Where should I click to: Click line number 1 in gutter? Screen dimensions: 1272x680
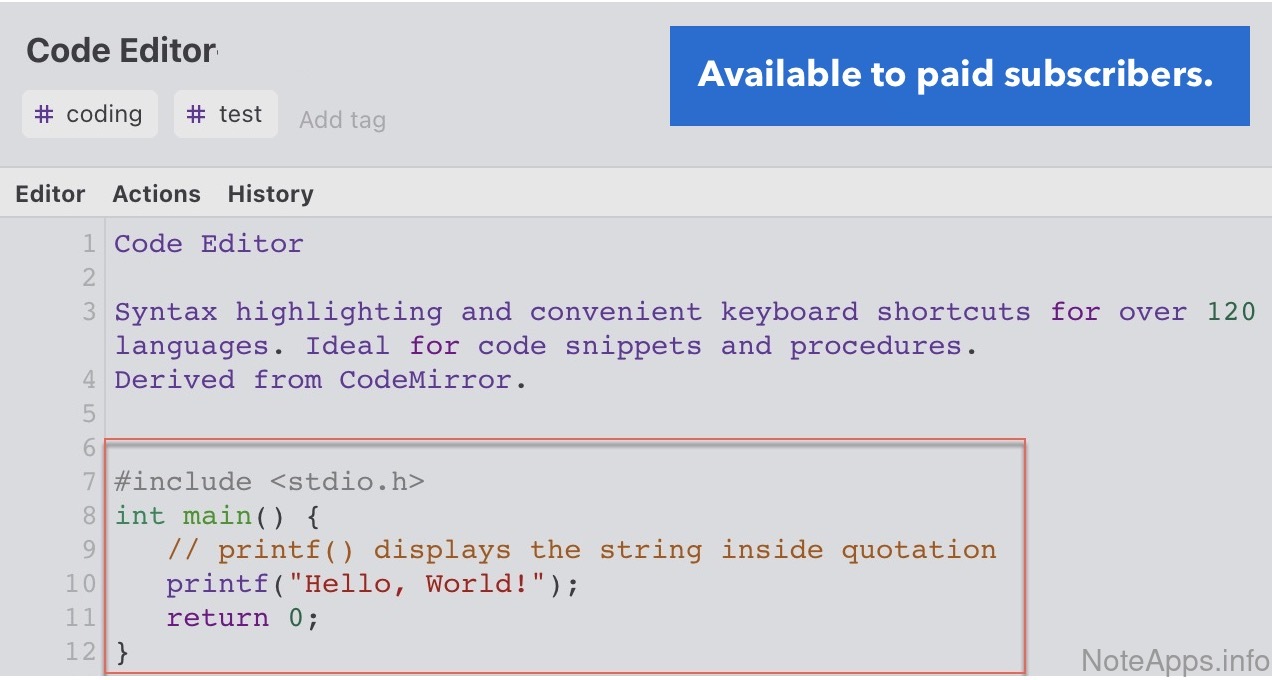coord(89,244)
